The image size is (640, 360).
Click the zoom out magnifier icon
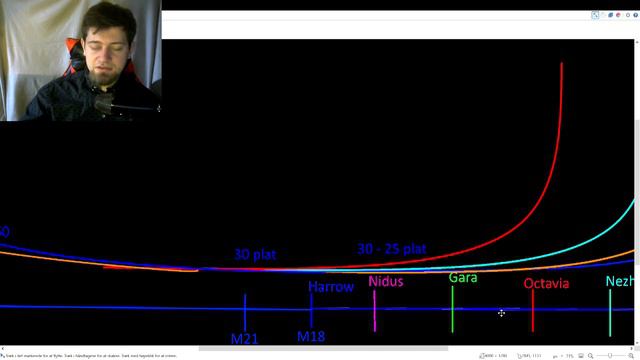tap(590, 356)
